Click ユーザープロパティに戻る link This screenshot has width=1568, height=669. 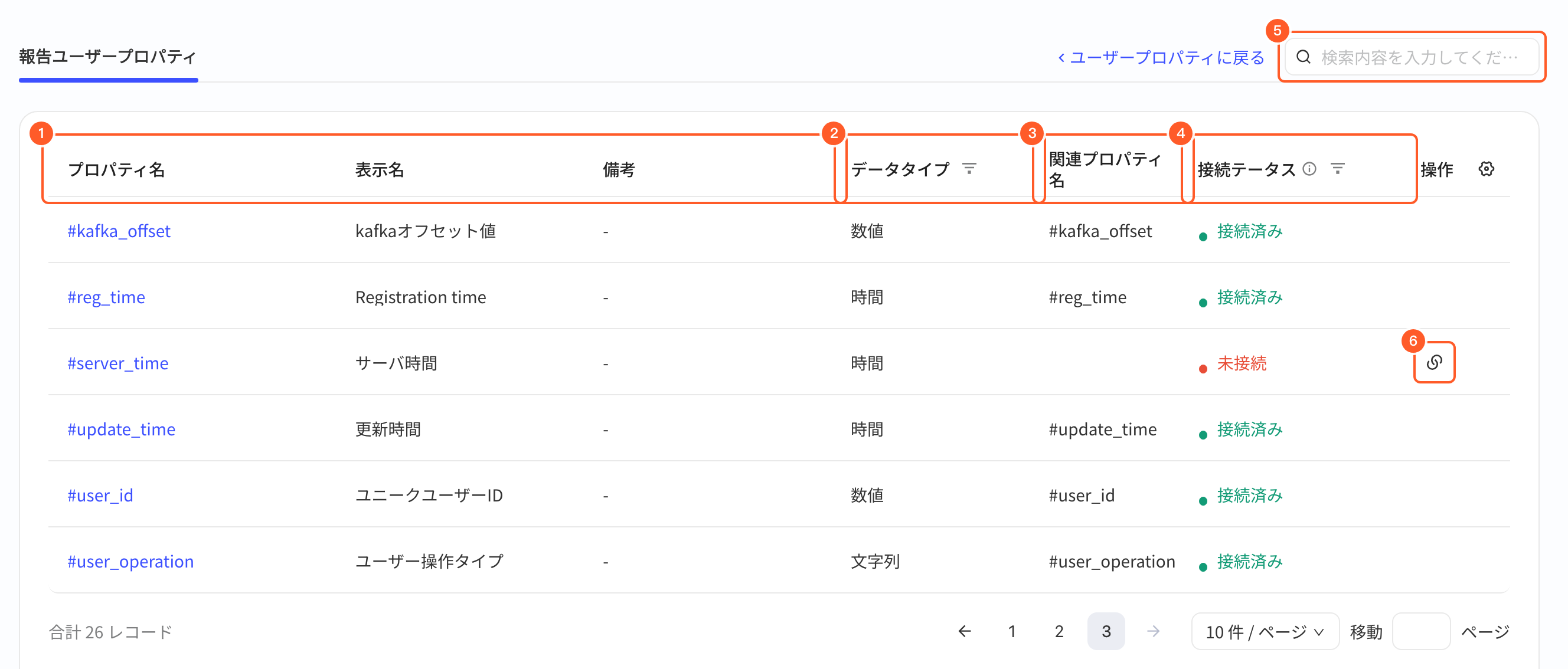pyautogui.click(x=1160, y=57)
